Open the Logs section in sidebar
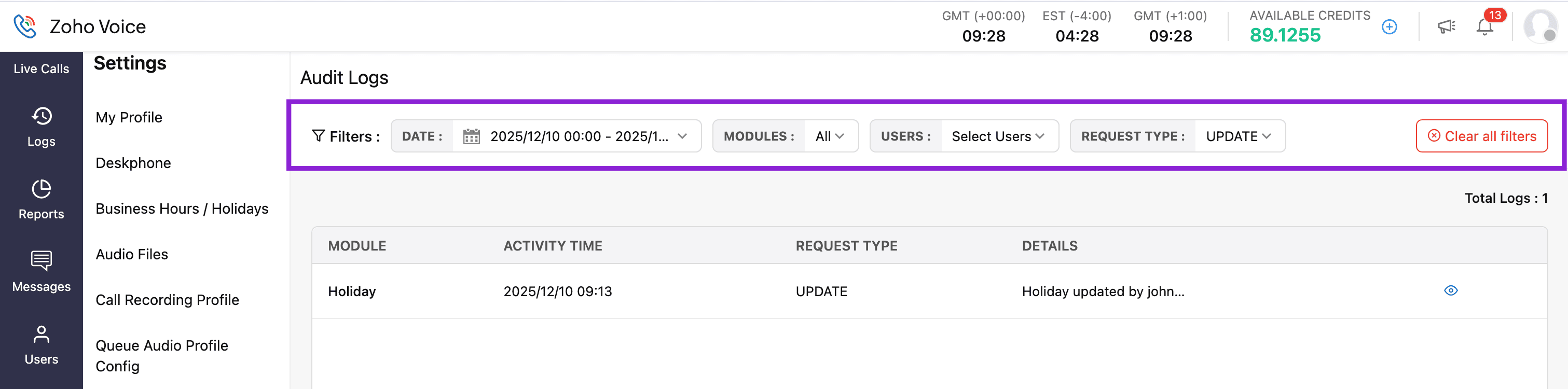Viewport: 1568px width, 389px height. coord(42,127)
